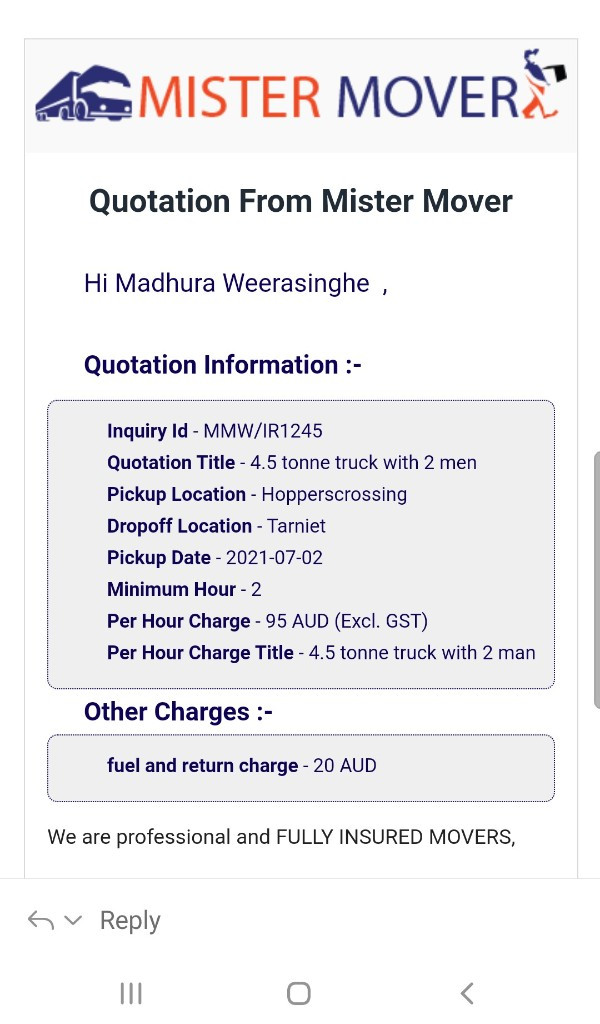
Task: Click the email scrollbar on the right edge
Action: [596, 580]
